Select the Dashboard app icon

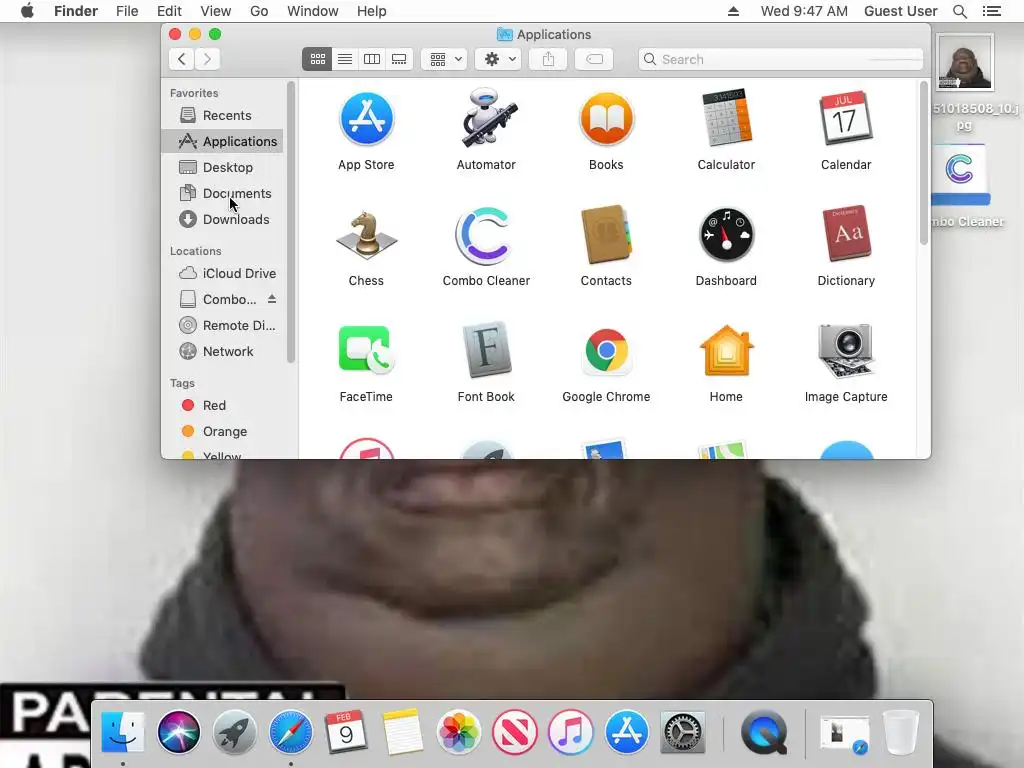[726, 234]
